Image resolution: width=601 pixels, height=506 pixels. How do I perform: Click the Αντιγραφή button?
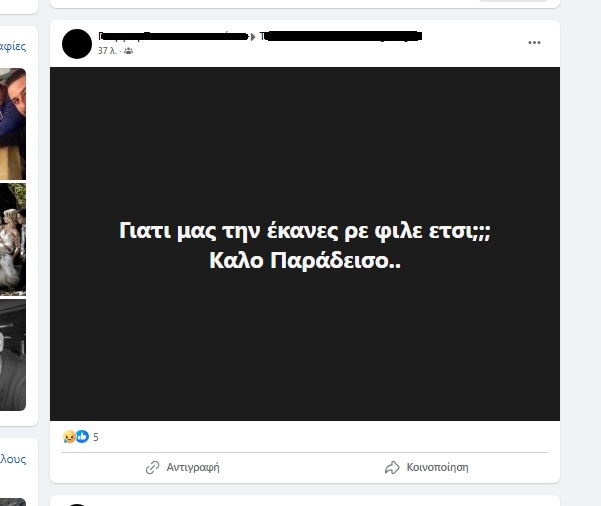click(x=182, y=467)
